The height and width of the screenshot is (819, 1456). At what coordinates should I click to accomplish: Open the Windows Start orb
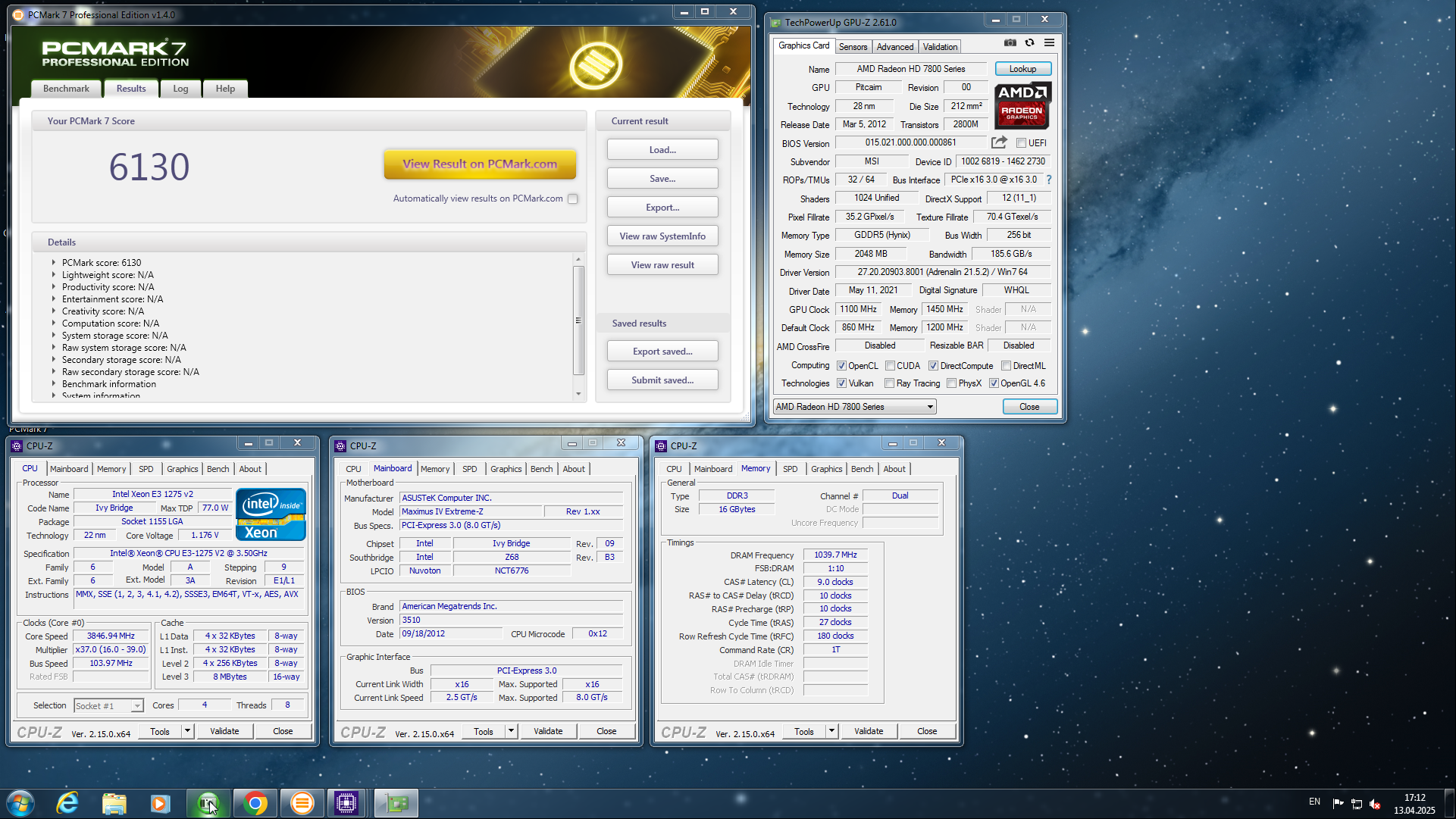[20, 803]
